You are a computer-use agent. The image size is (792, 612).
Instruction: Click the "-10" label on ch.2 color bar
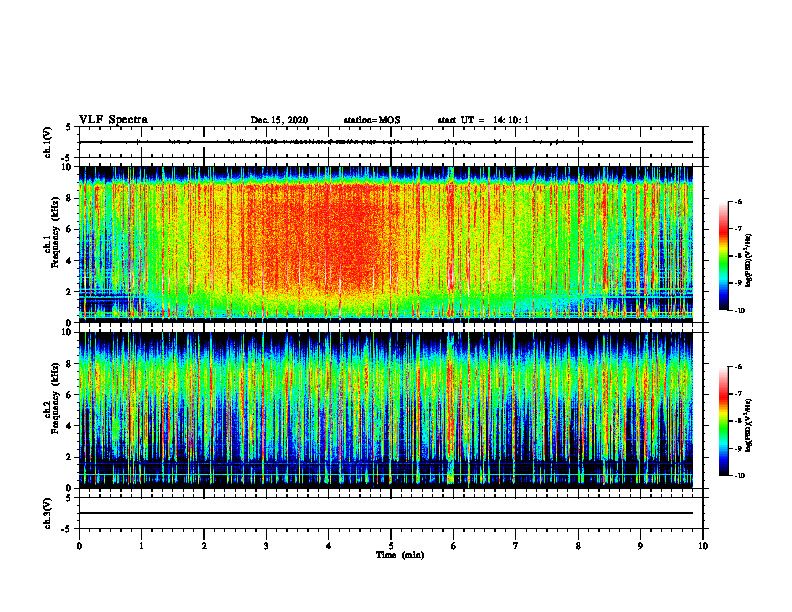[x=739, y=476]
